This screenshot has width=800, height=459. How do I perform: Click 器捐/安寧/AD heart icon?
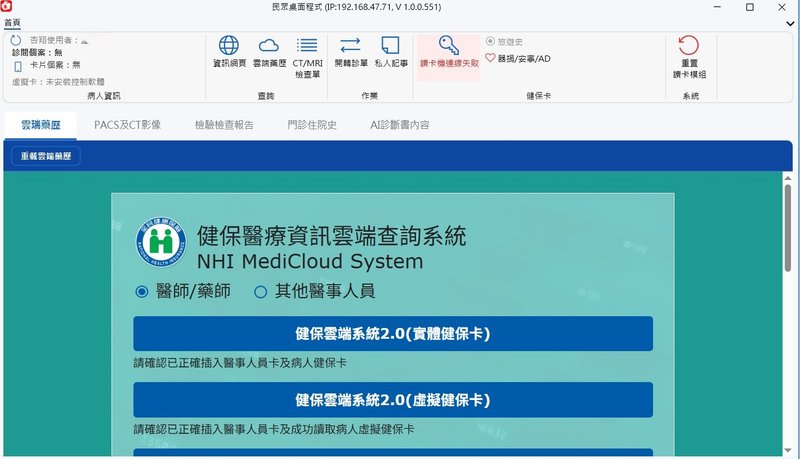click(490, 58)
